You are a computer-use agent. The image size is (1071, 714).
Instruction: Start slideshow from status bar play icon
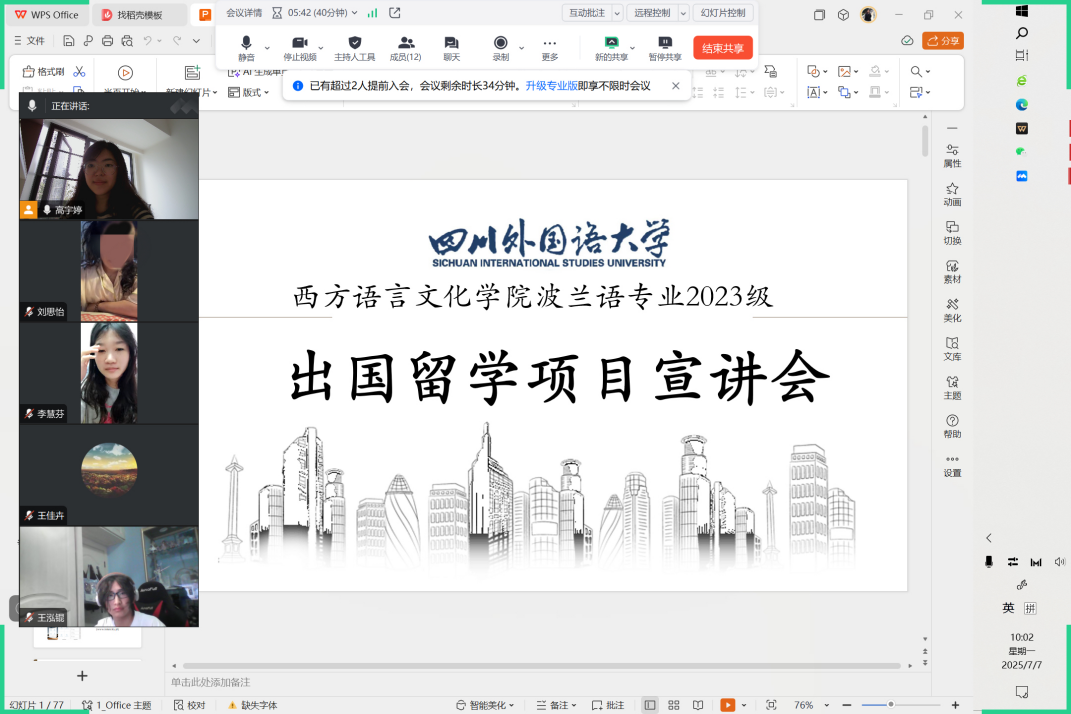(727, 705)
